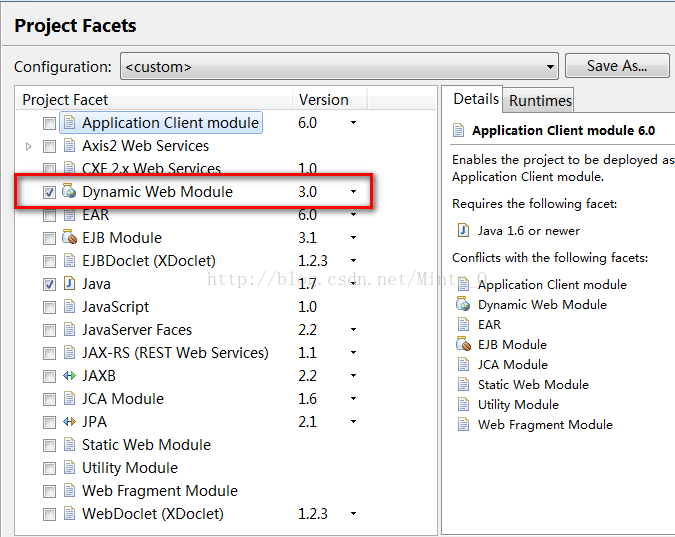The image size is (675, 537).
Task: Select the Details tab
Action: [x=475, y=99]
